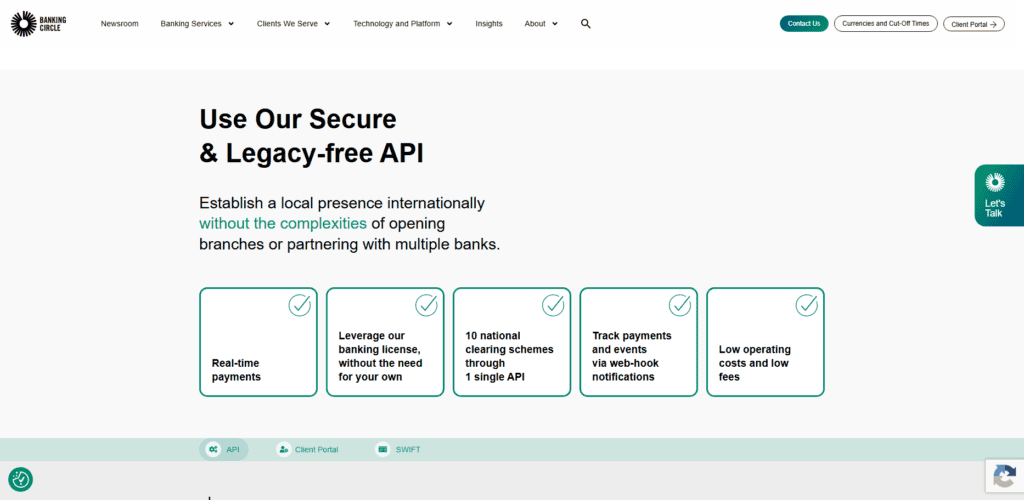Click the Let's Talk sunburst icon
The height and width of the screenshot is (500, 1024).
coord(995,182)
